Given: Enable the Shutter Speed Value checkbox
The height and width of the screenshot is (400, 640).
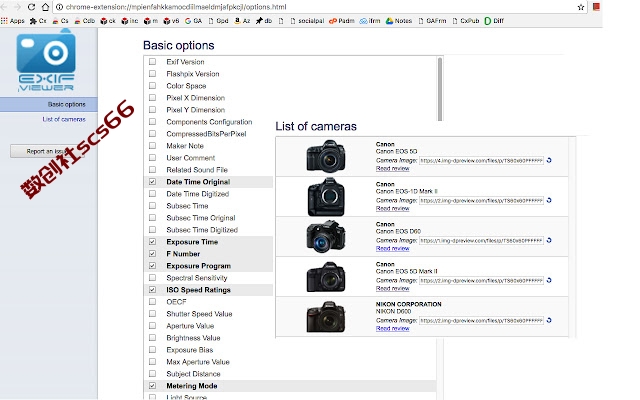Looking at the screenshot, I should [152, 314].
